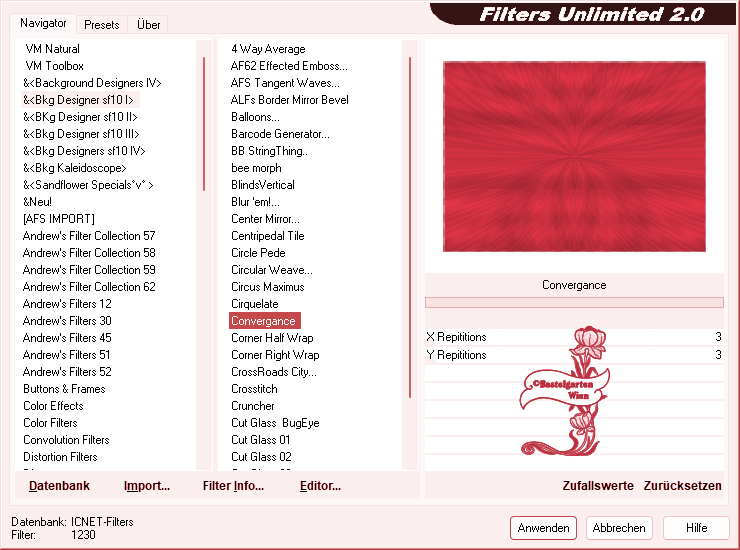Image resolution: width=740 pixels, height=550 pixels.
Task: Choose the Crosstitch filter
Action: click(x=254, y=389)
